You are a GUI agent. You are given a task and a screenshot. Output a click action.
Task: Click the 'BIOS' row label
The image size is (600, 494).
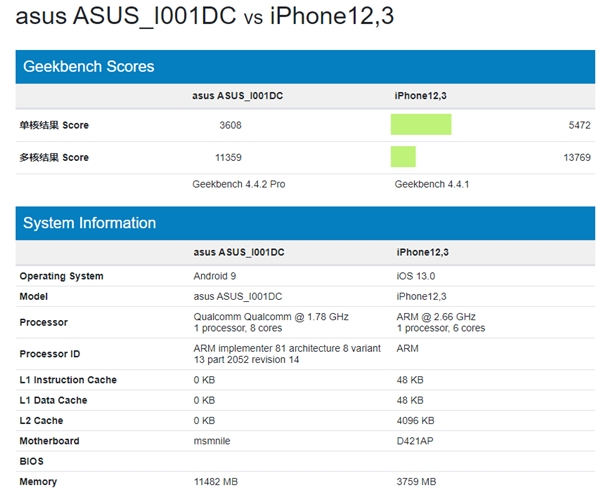[x=31, y=461]
